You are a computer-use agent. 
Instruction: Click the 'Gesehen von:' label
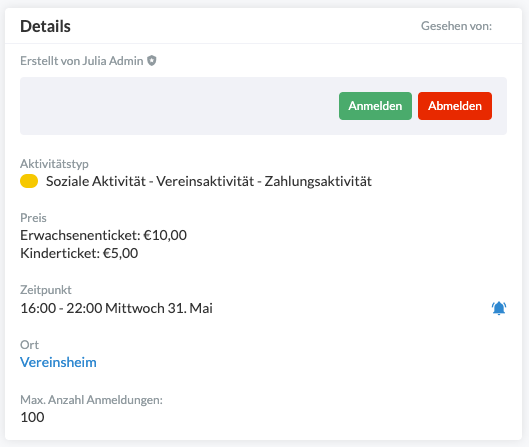[x=456, y=26]
